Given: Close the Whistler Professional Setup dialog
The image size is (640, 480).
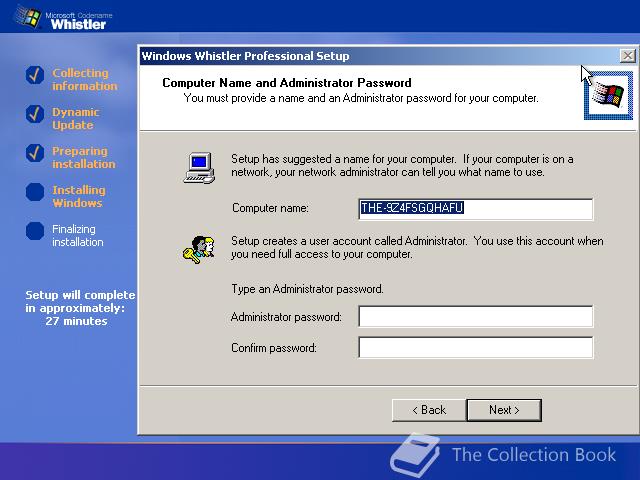Looking at the screenshot, I should coord(627,56).
